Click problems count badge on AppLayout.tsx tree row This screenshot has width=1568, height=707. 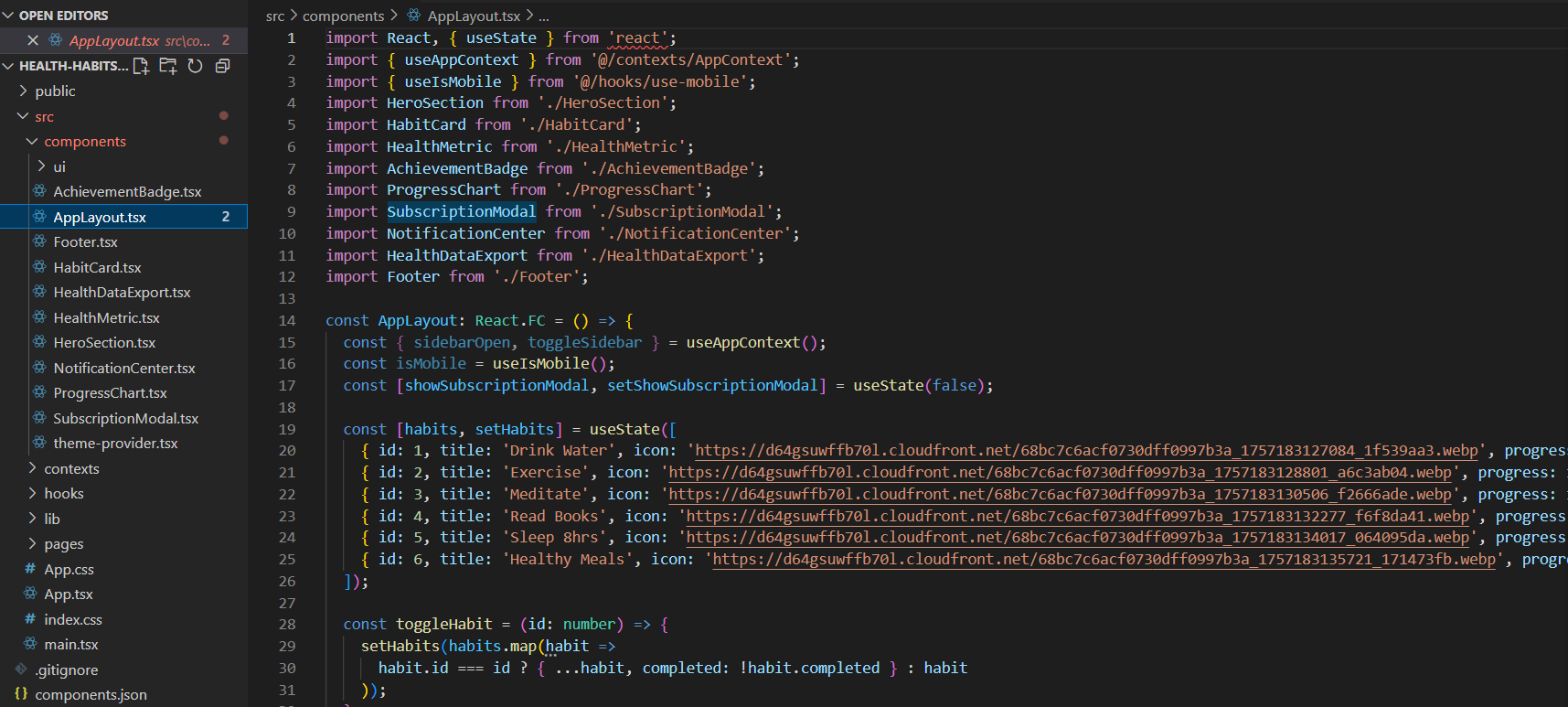[226, 217]
